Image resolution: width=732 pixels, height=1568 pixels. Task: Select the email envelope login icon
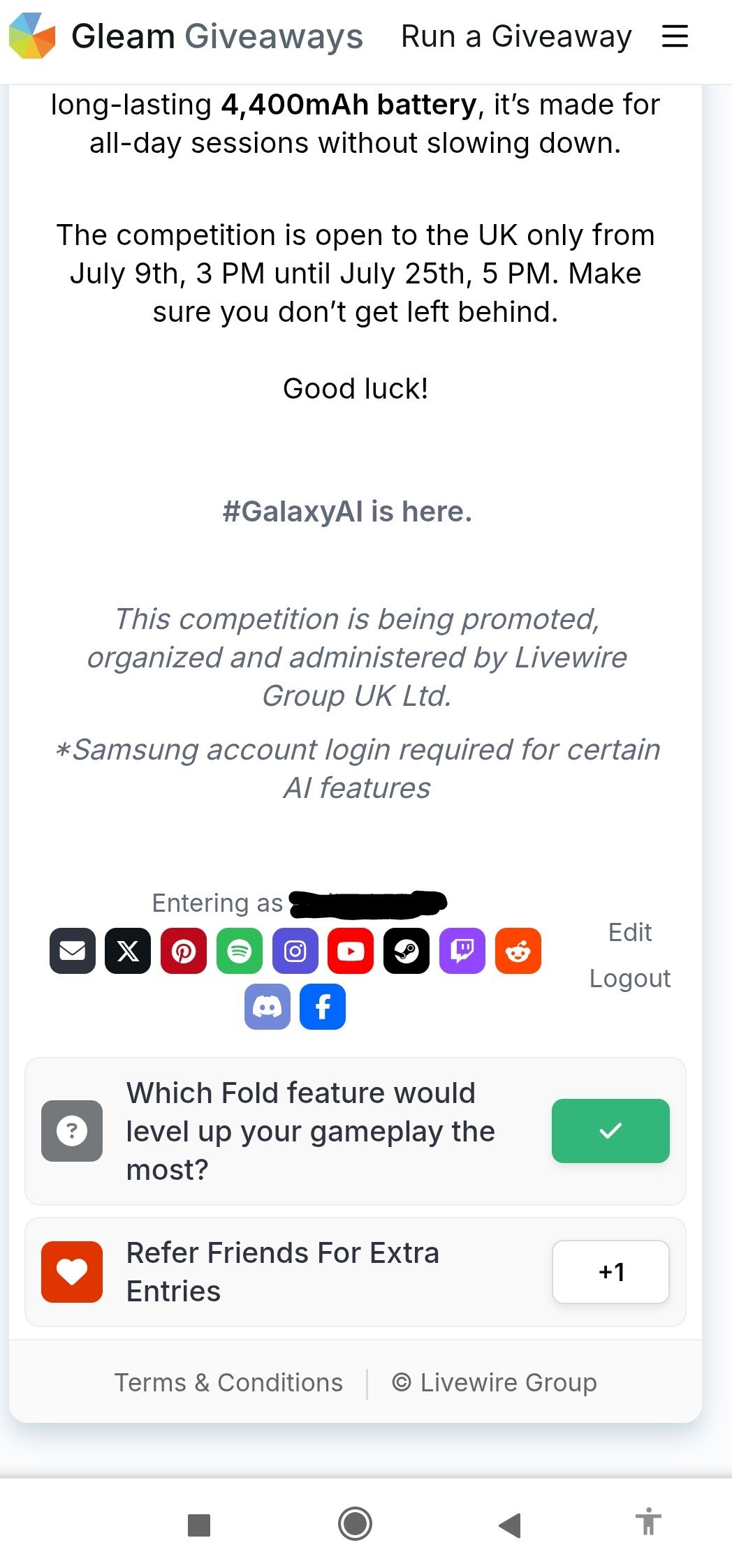[73, 951]
